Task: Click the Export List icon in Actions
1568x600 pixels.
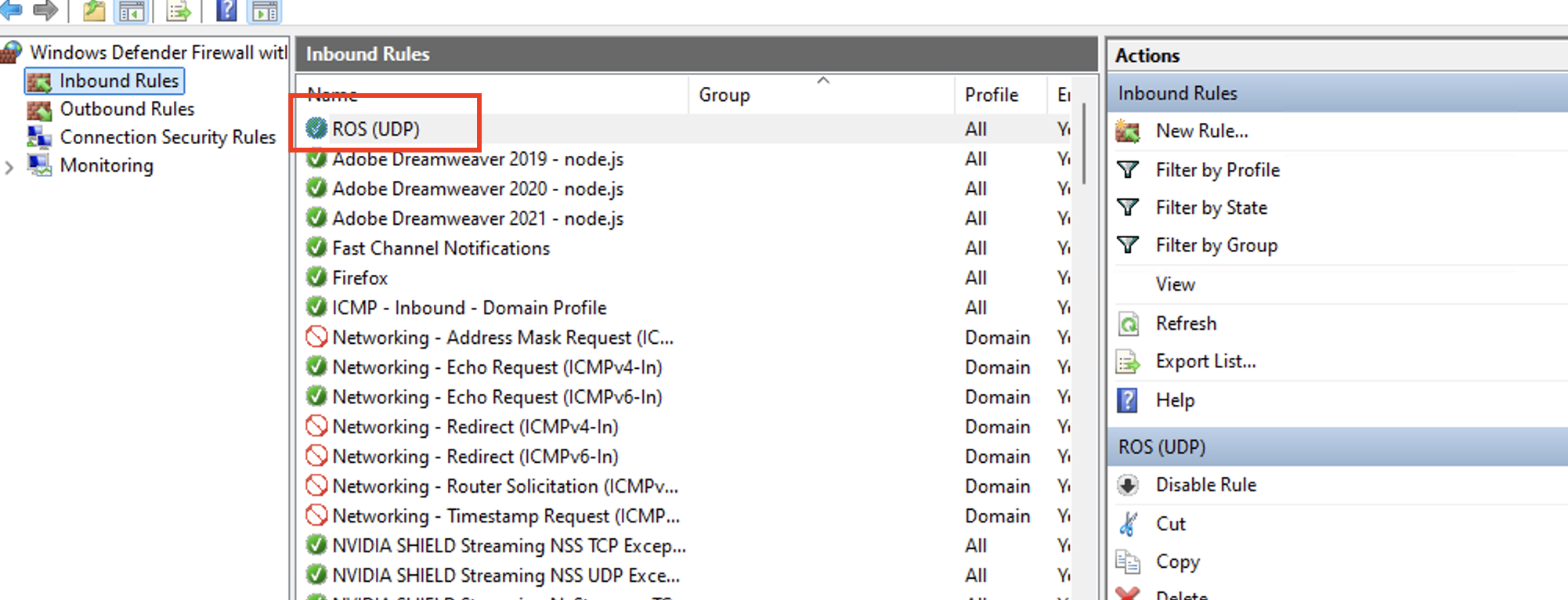Action: (1128, 362)
